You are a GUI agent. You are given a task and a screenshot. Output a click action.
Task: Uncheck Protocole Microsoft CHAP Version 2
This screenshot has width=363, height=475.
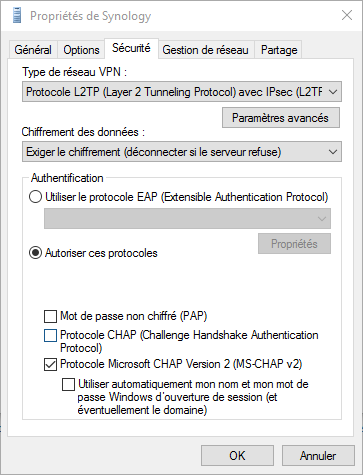point(50,364)
